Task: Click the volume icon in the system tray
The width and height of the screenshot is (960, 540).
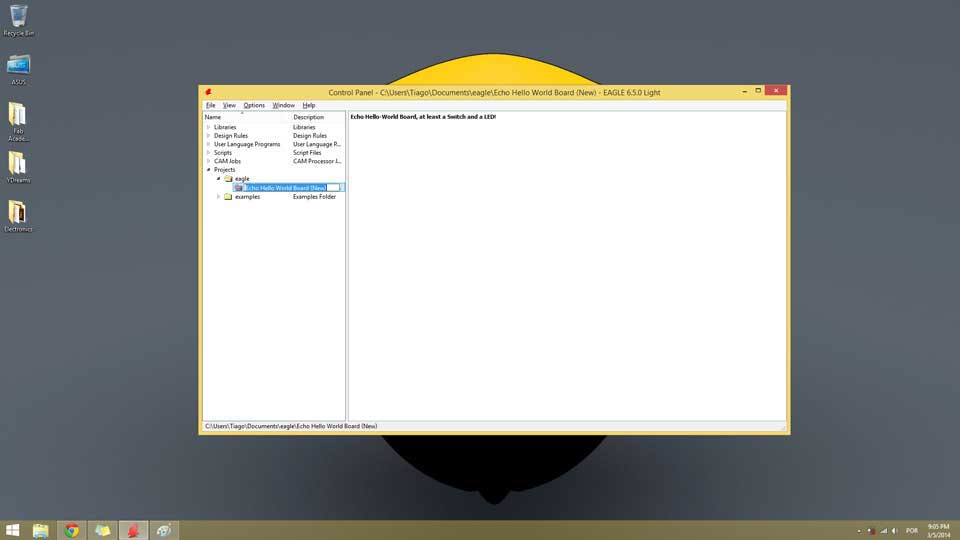Action: pyautogui.click(x=894, y=531)
